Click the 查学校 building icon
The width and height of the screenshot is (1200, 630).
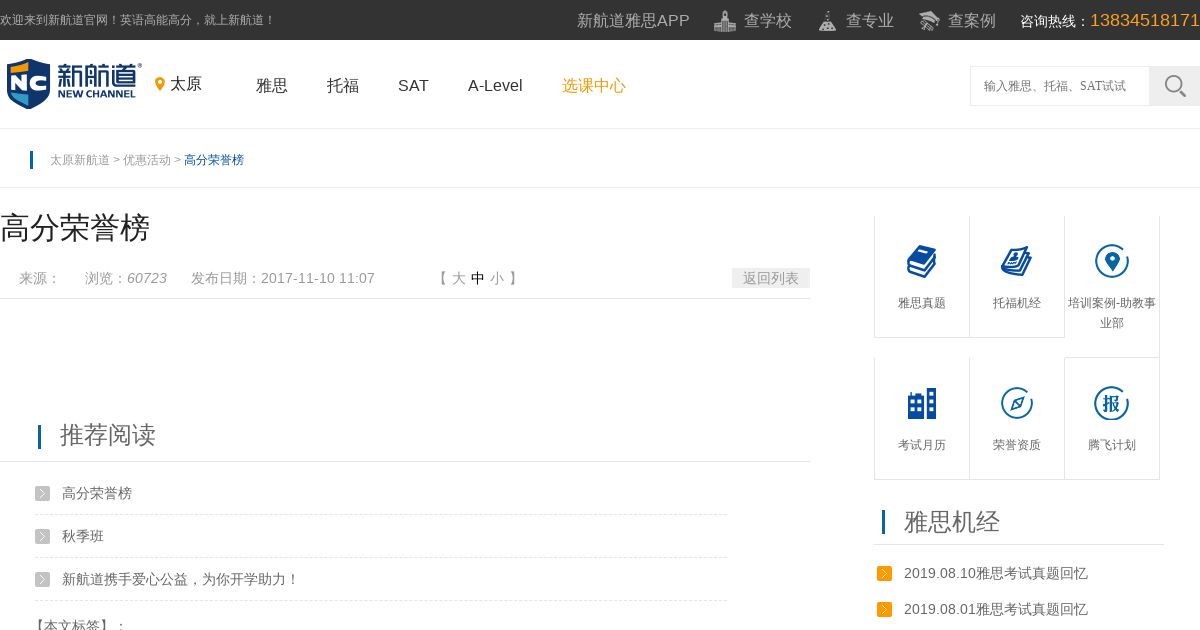point(725,21)
